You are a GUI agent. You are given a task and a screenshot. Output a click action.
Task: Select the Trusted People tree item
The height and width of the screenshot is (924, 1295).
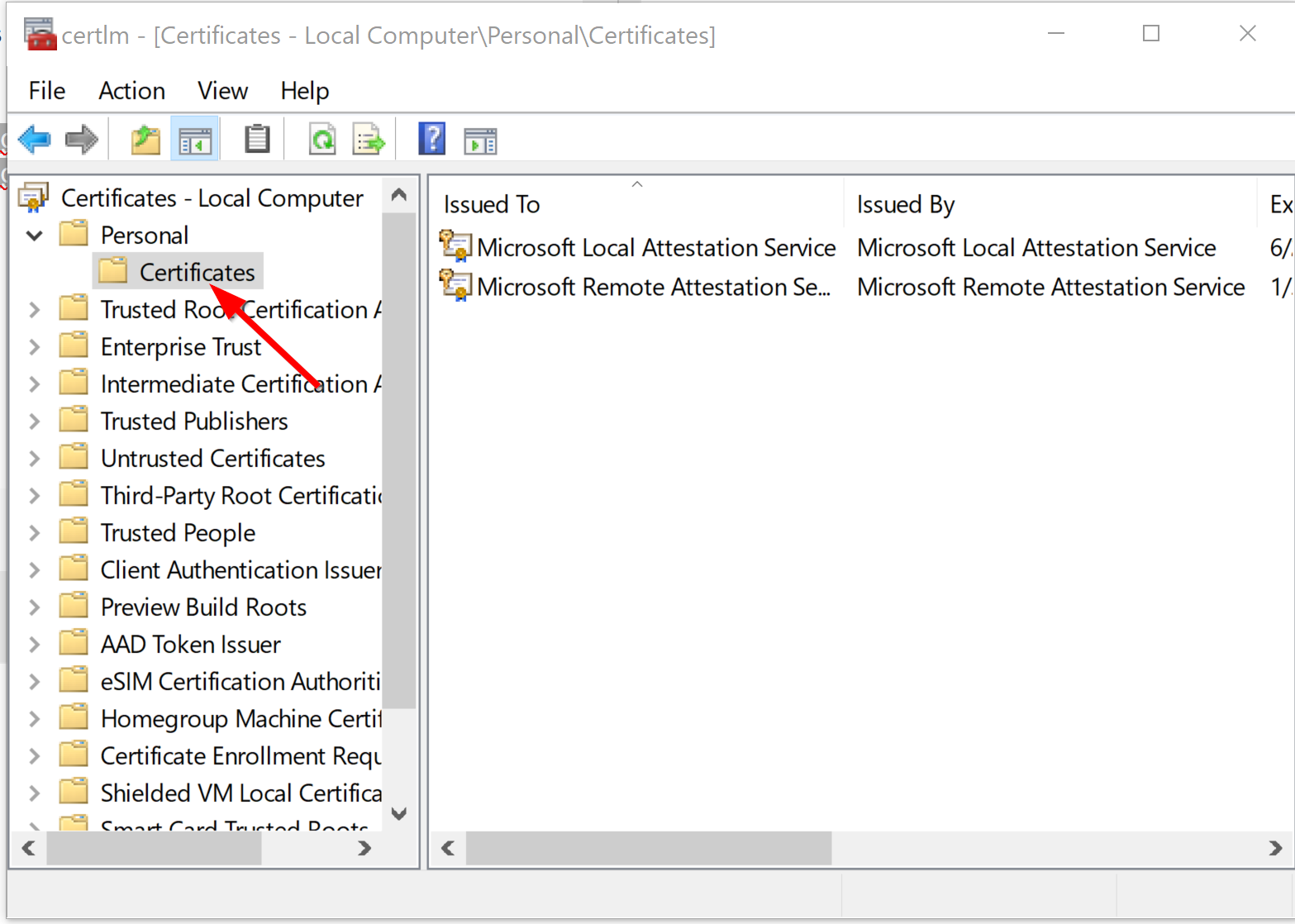pos(178,532)
